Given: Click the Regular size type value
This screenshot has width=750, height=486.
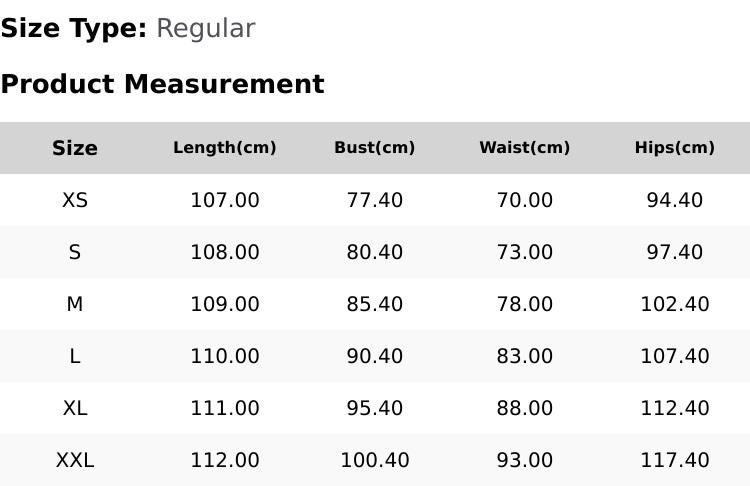Looking at the screenshot, I should pos(205,29).
